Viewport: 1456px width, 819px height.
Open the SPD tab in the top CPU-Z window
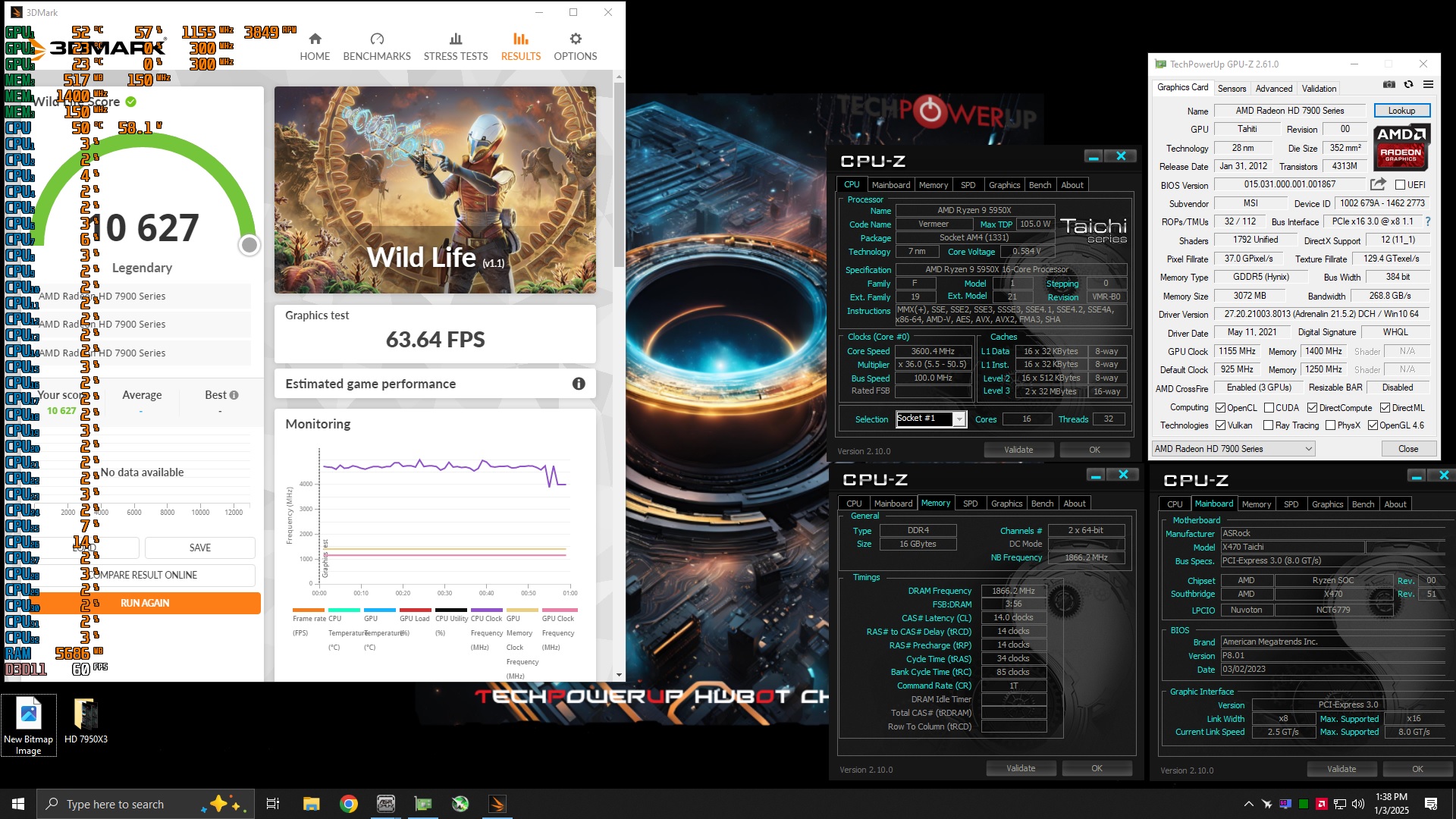click(x=968, y=185)
